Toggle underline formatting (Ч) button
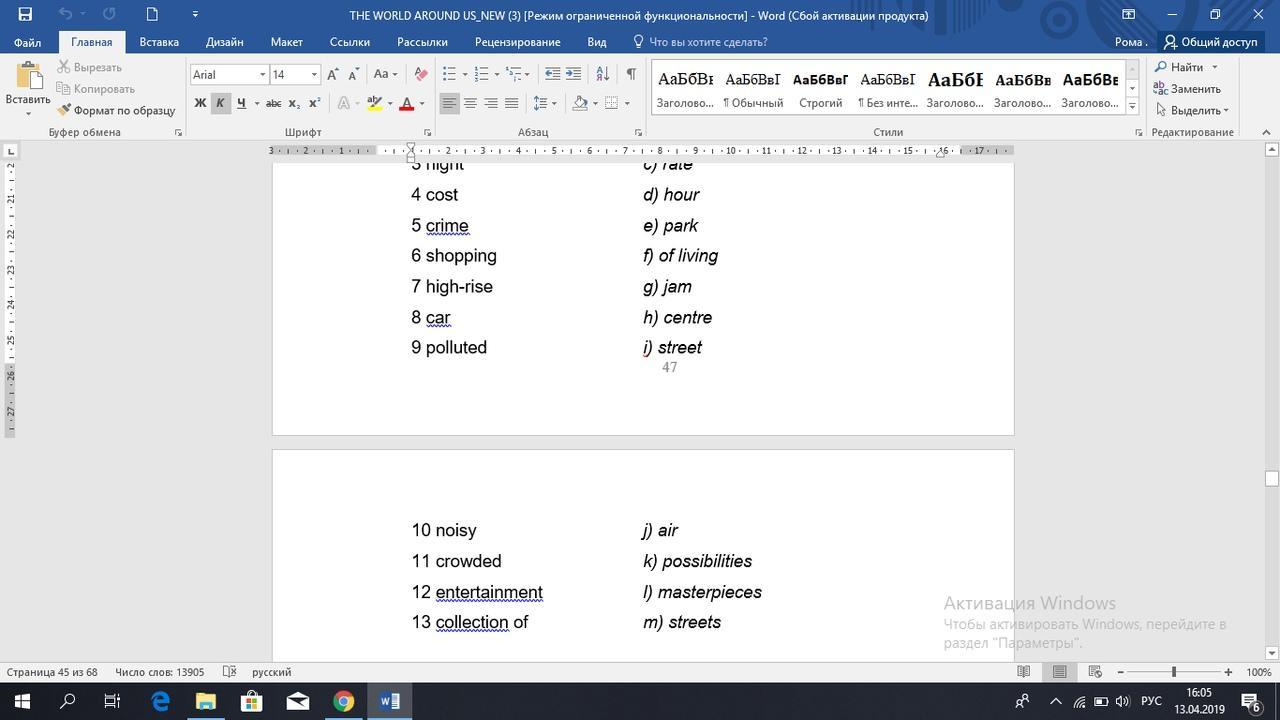Viewport: 1280px width, 720px height. coord(241,103)
